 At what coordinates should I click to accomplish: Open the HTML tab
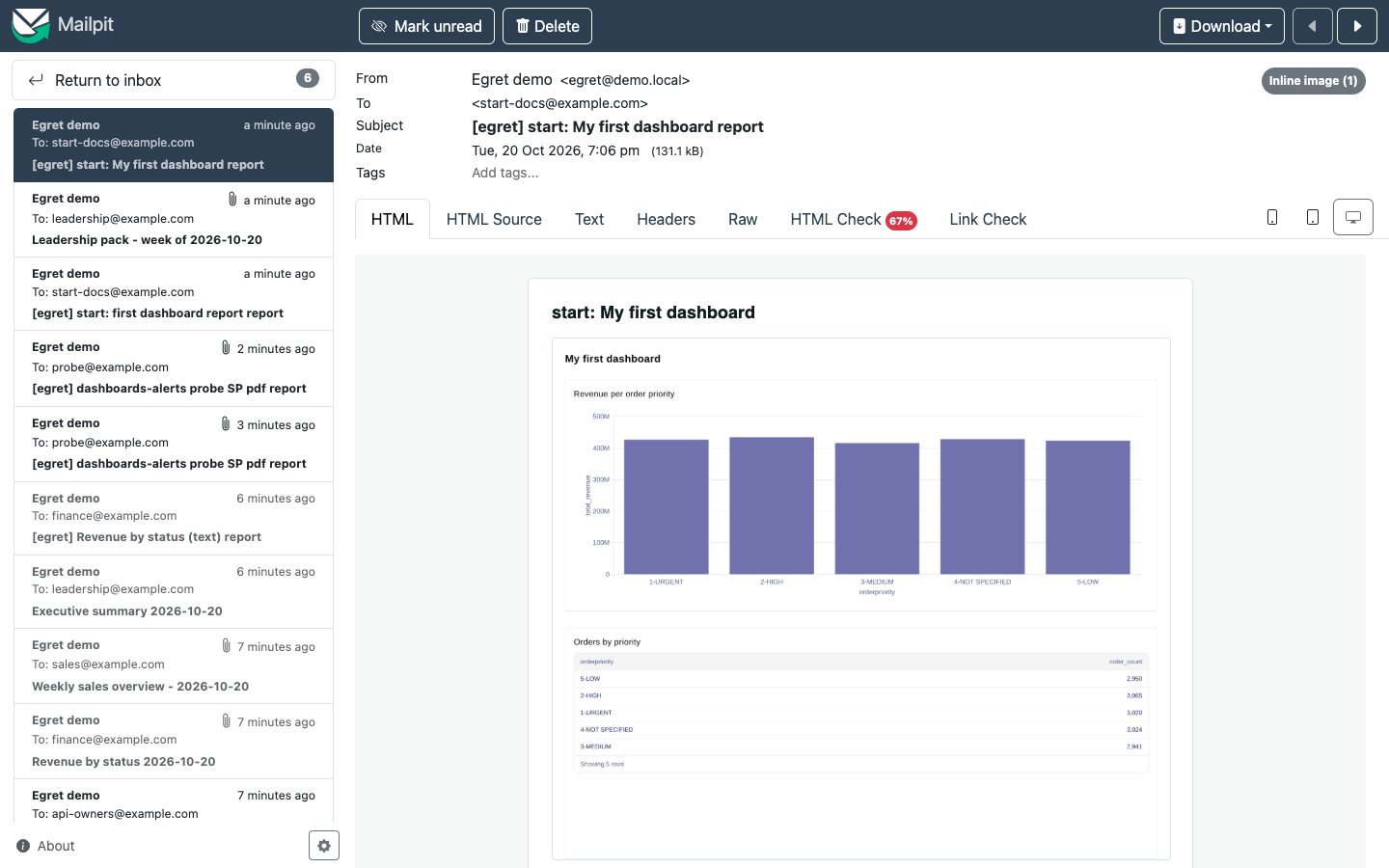pos(393,219)
